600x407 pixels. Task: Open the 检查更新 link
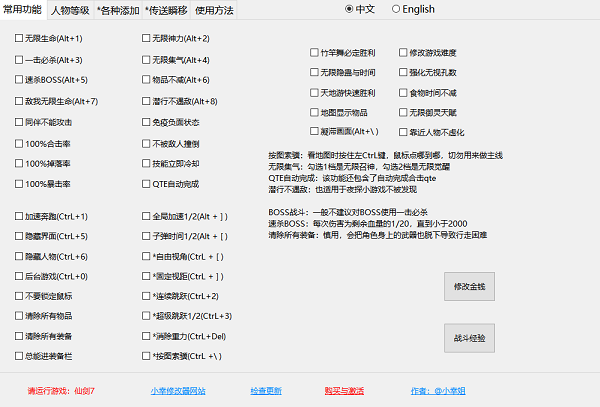pos(266,390)
